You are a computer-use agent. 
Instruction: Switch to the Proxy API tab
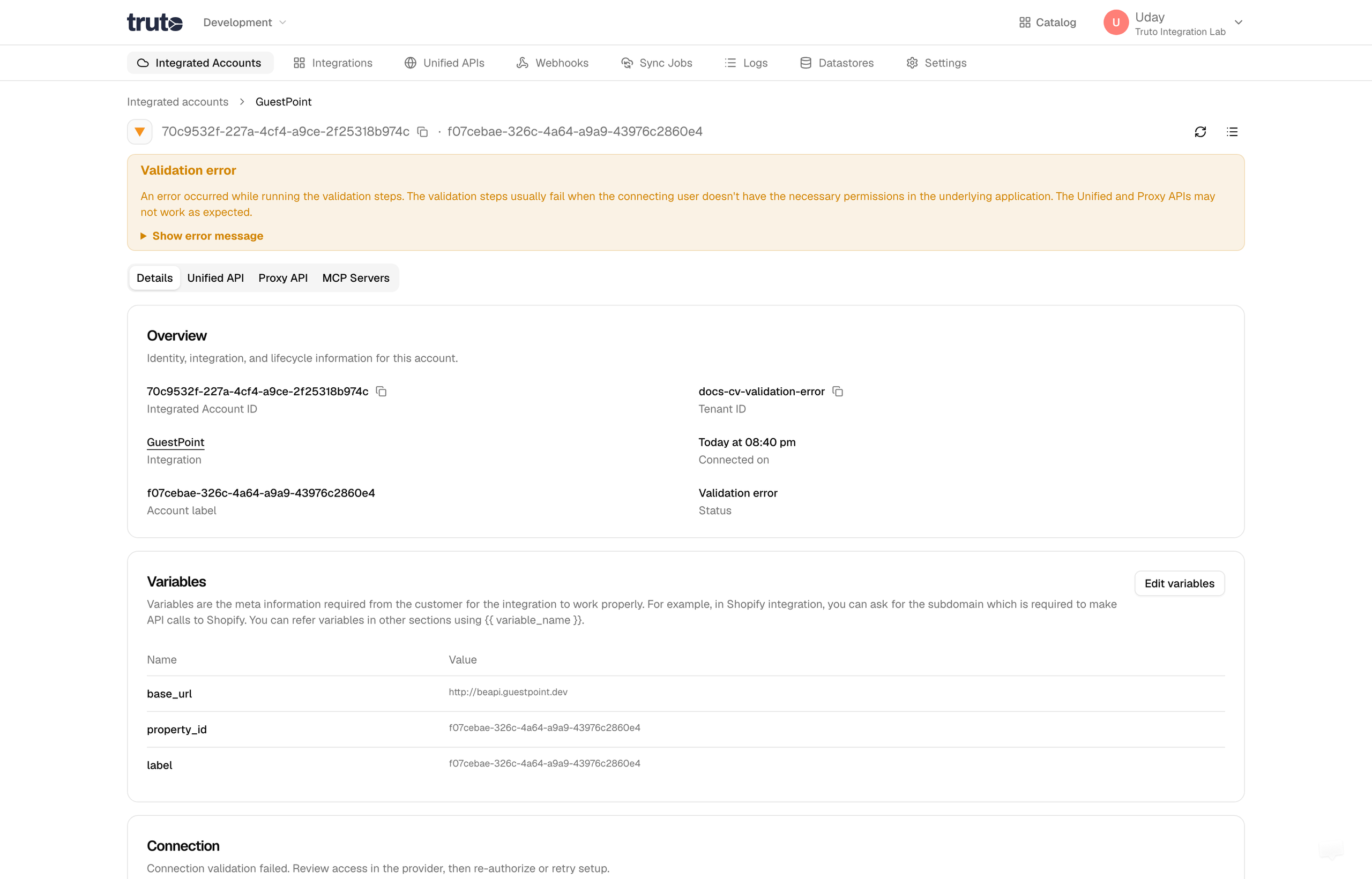(x=283, y=278)
